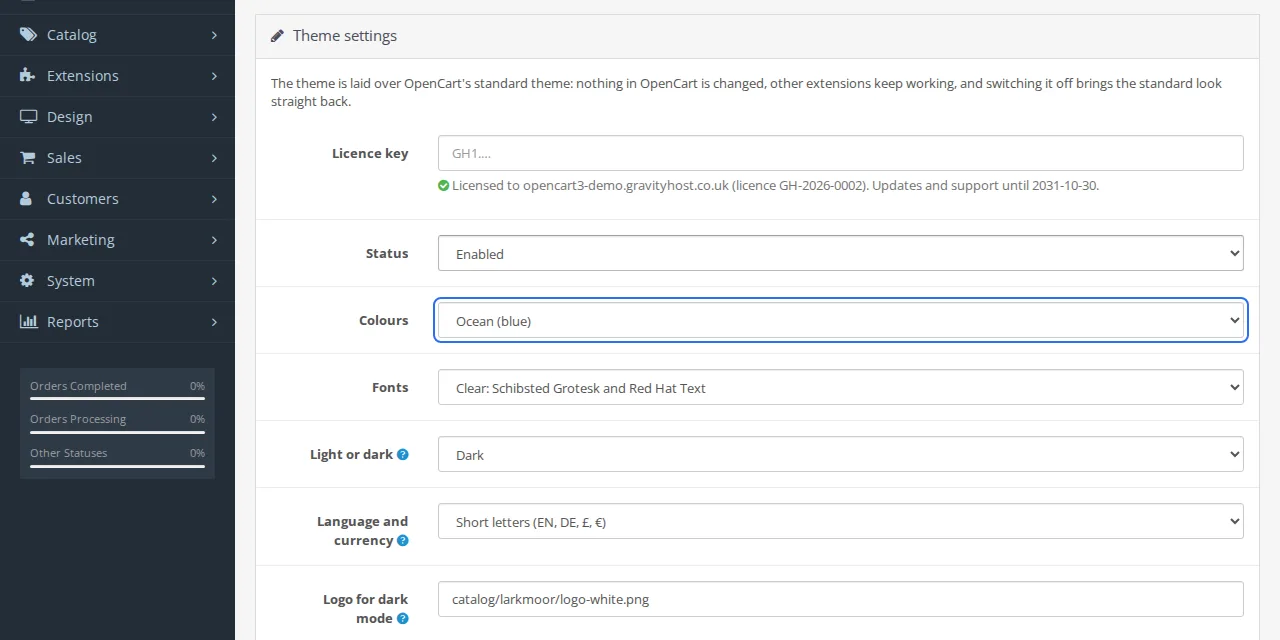Open the Design sidebar menu
Viewport: 1280px width, 640px height.
(117, 117)
